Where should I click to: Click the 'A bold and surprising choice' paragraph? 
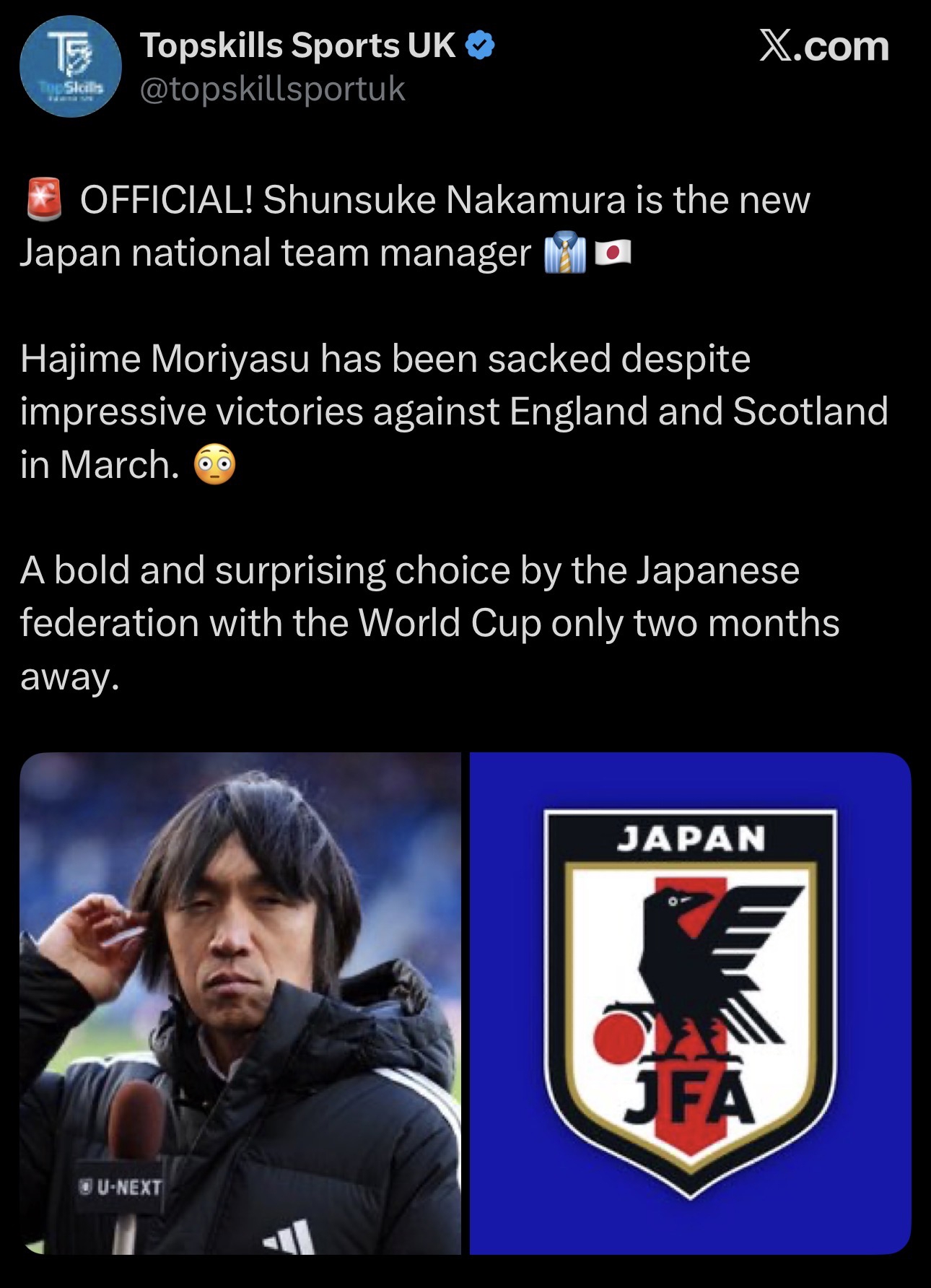(430, 623)
